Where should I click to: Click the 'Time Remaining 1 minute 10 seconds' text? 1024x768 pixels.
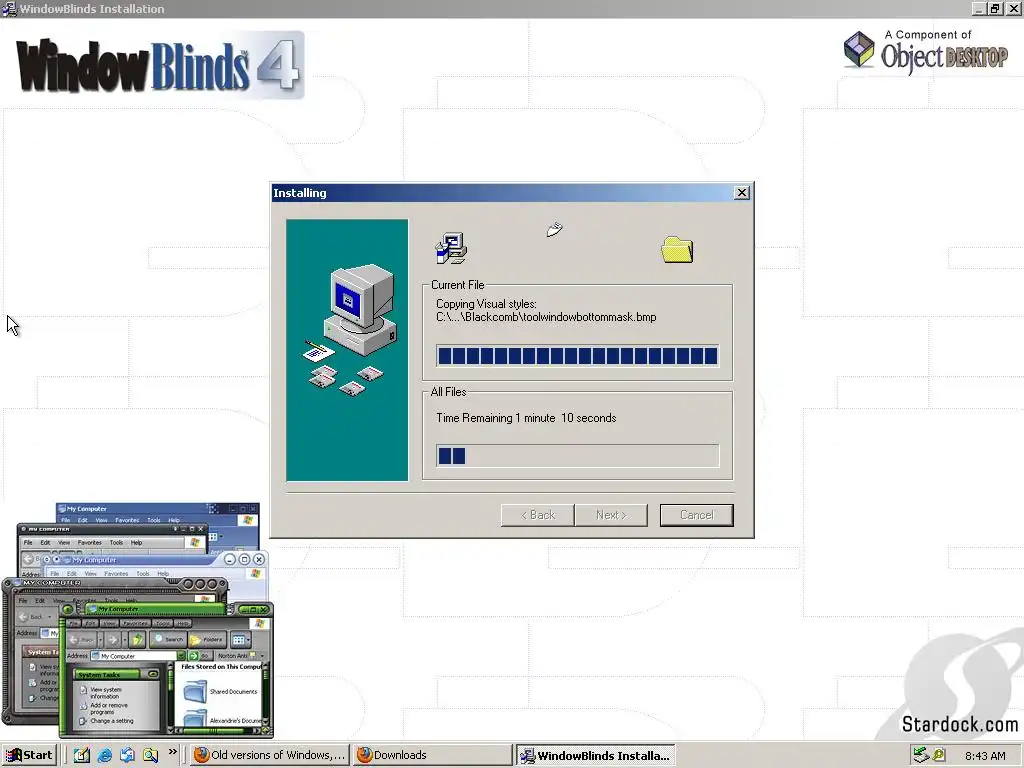pyautogui.click(x=526, y=418)
